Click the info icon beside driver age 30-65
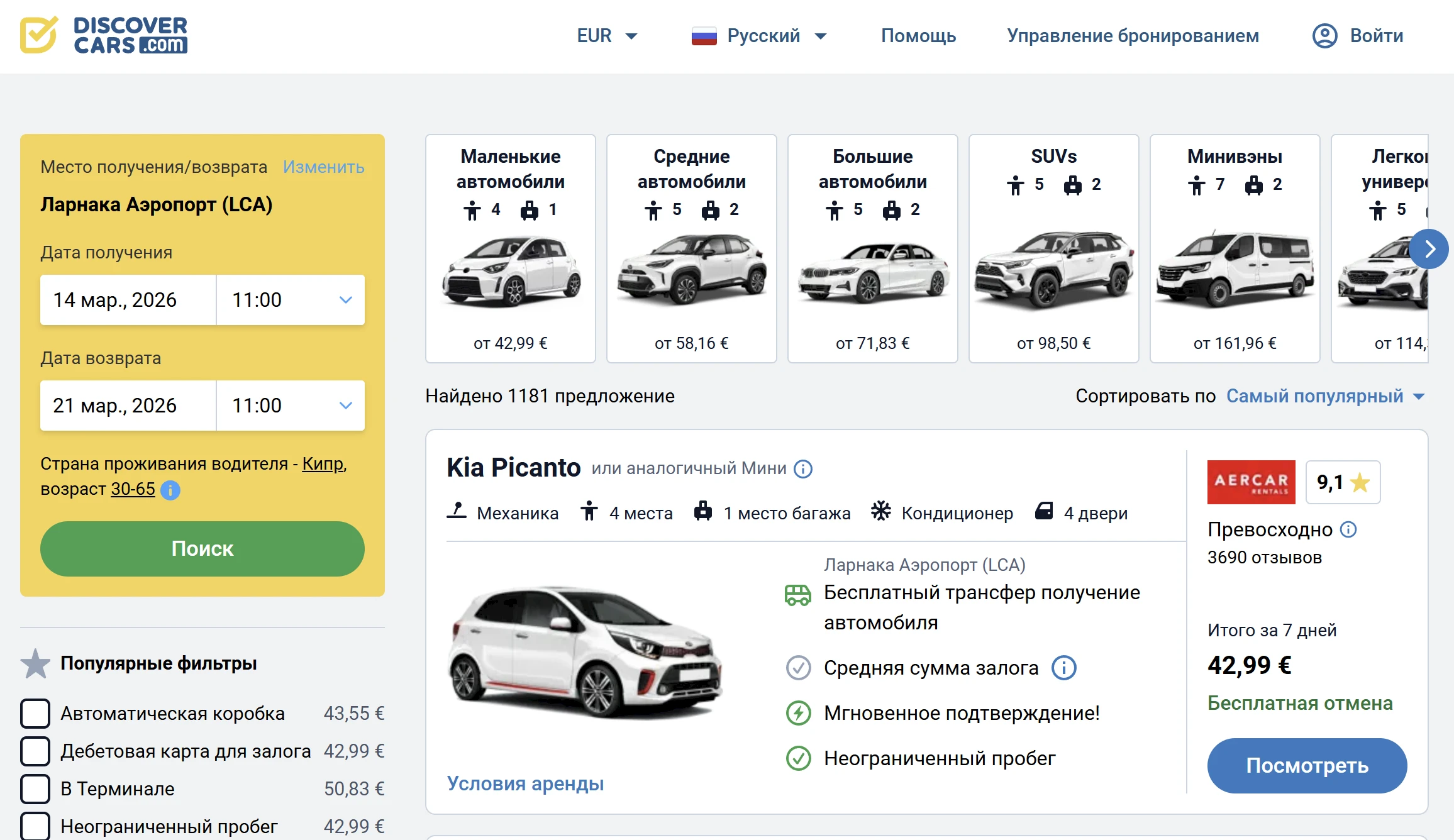The image size is (1454, 840). 170,490
